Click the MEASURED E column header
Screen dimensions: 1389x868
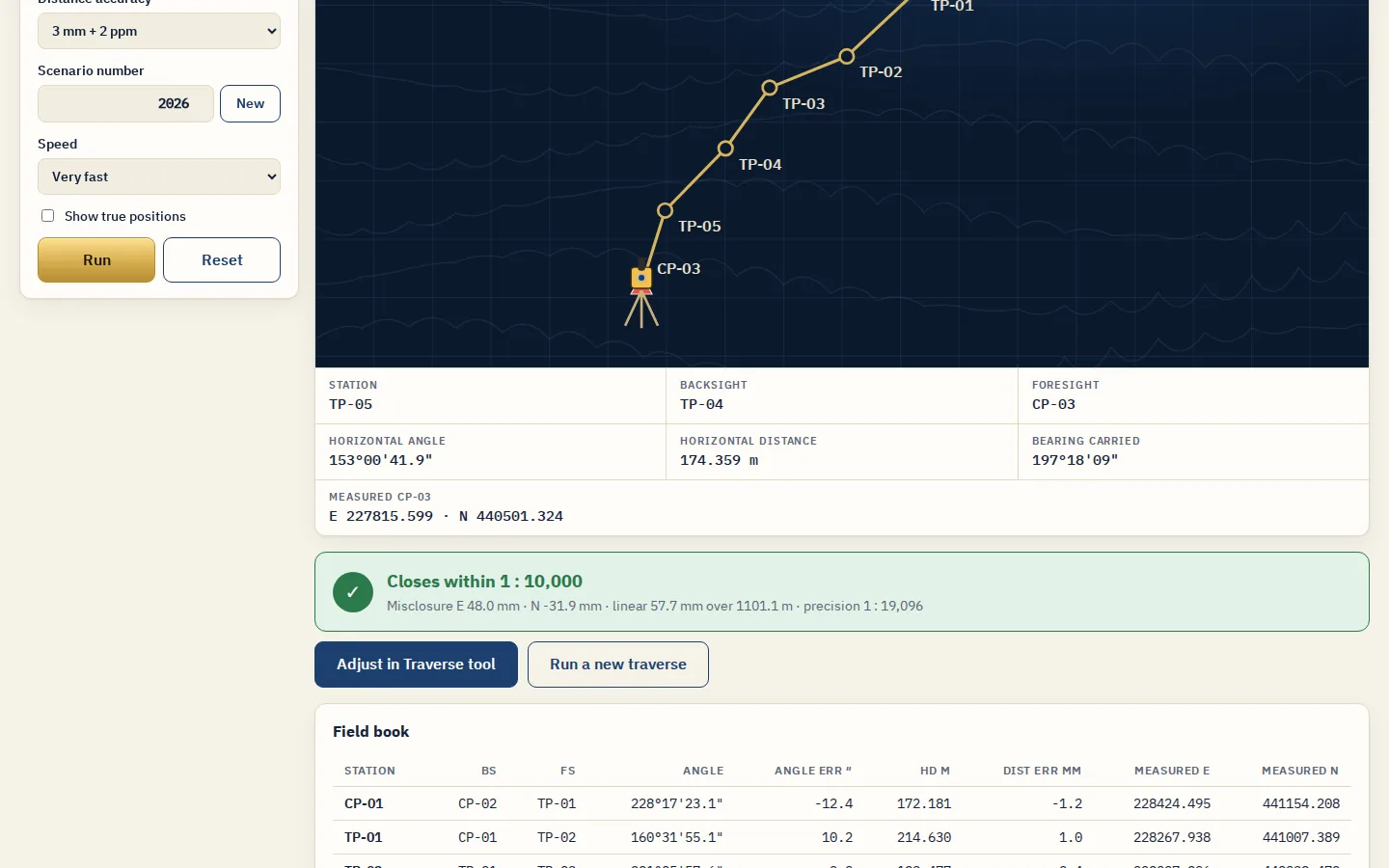tap(1172, 771)
